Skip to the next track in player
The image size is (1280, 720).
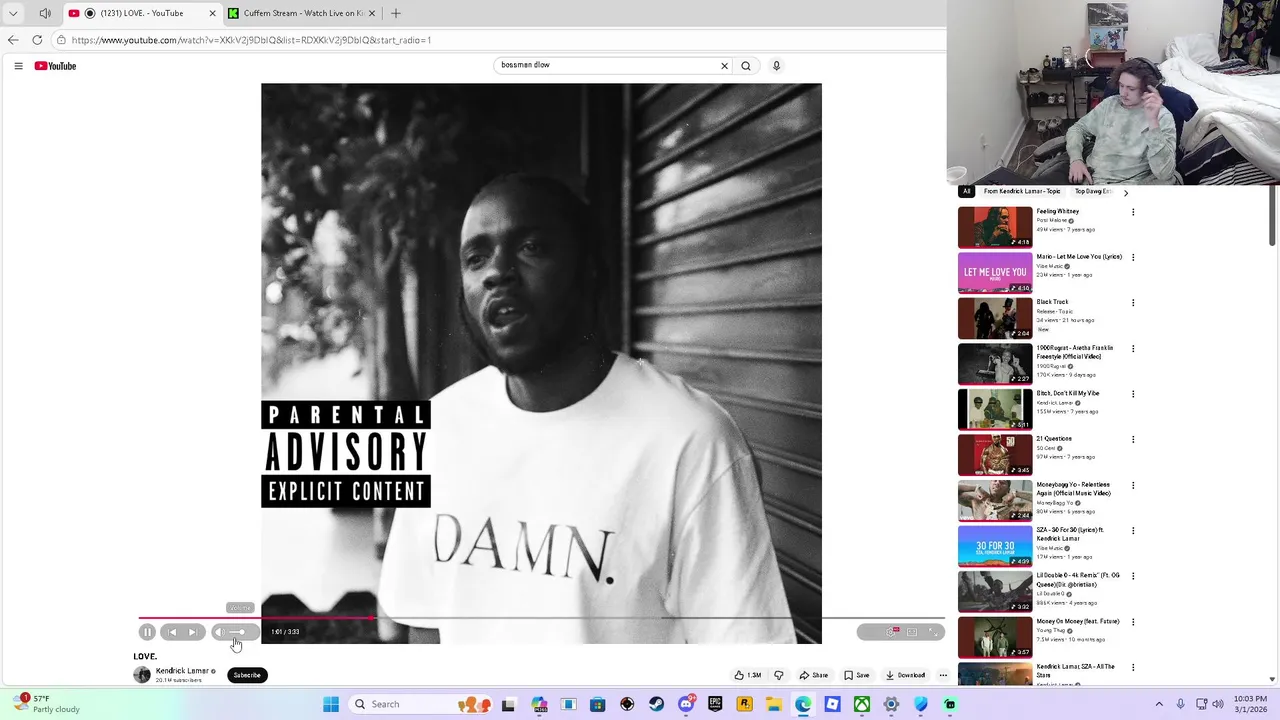193,632
